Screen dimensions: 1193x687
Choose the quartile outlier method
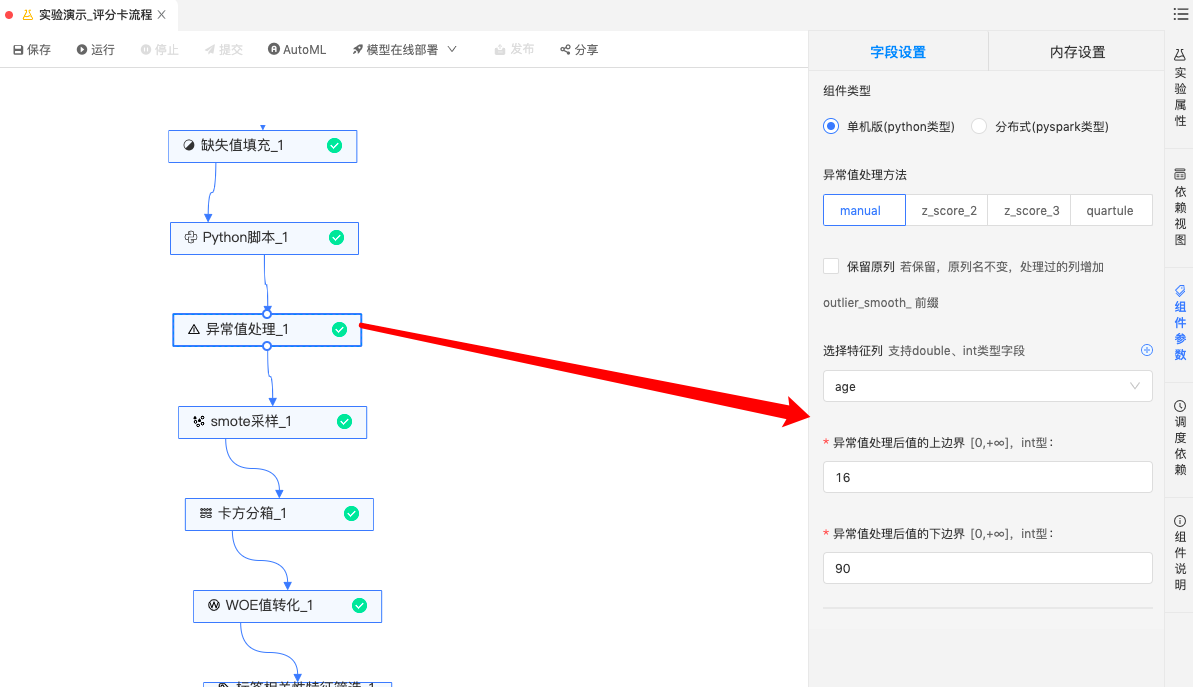[x=1111, y=210]
